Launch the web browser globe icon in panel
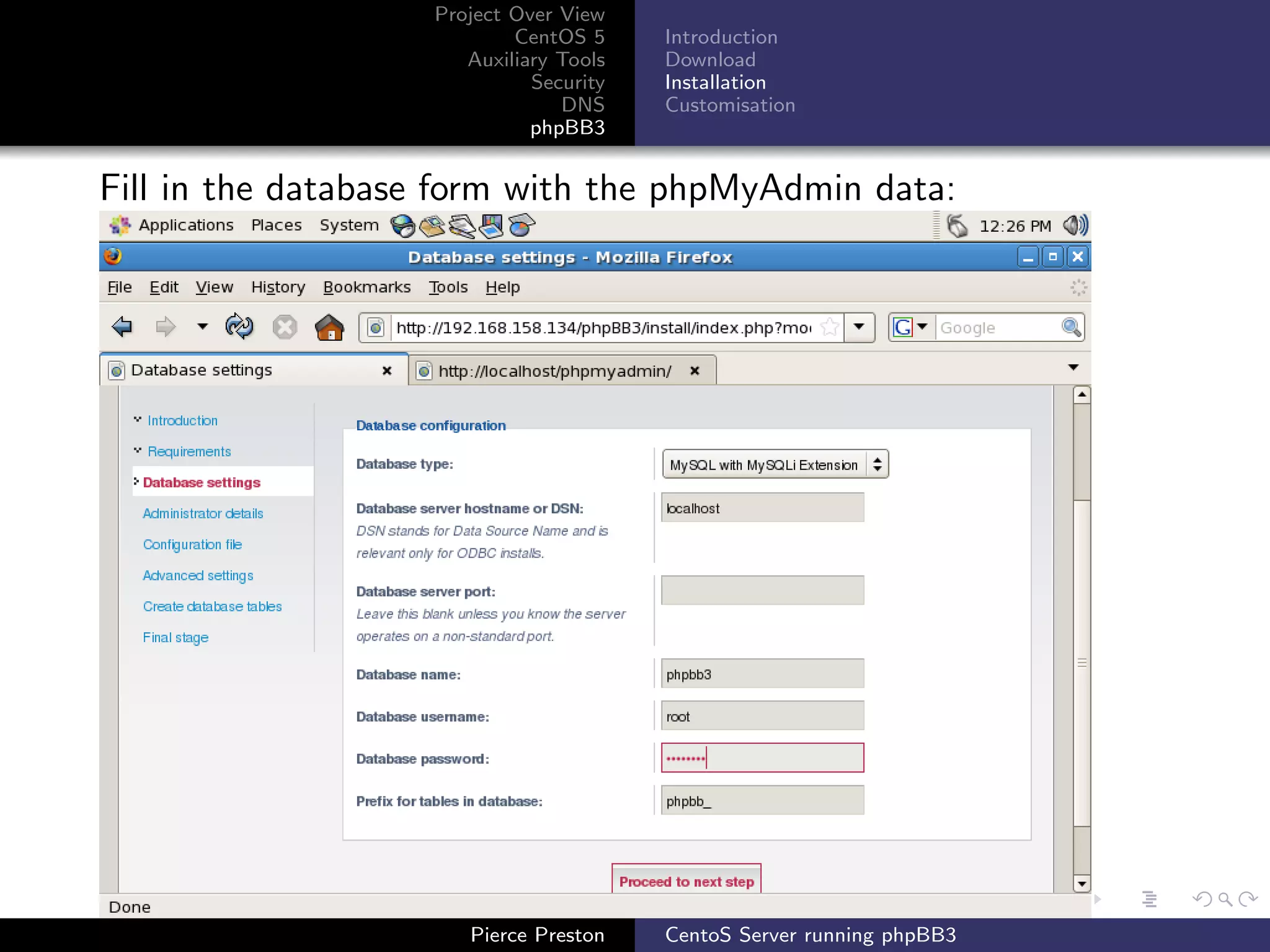The image size is (1270, 952). (402, 226)
